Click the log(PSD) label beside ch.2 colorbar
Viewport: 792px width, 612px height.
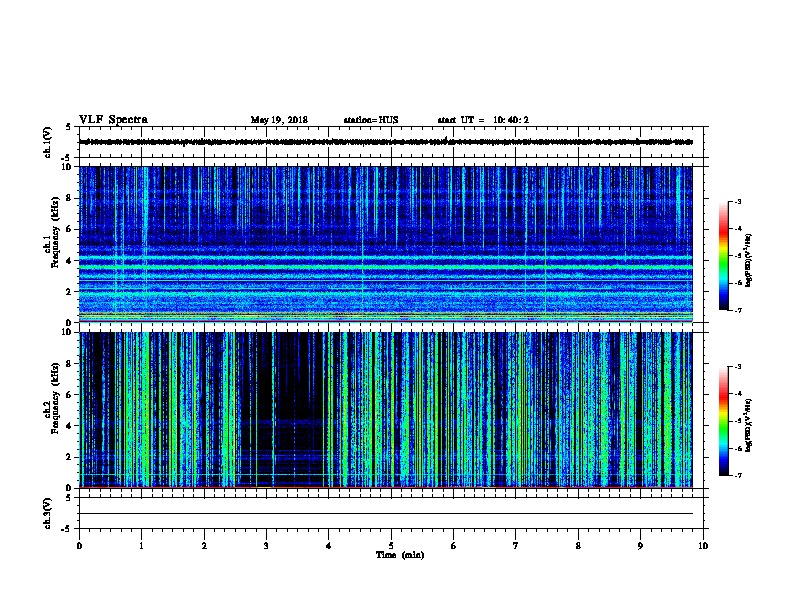pyautogui.click(x=749, y=425)
